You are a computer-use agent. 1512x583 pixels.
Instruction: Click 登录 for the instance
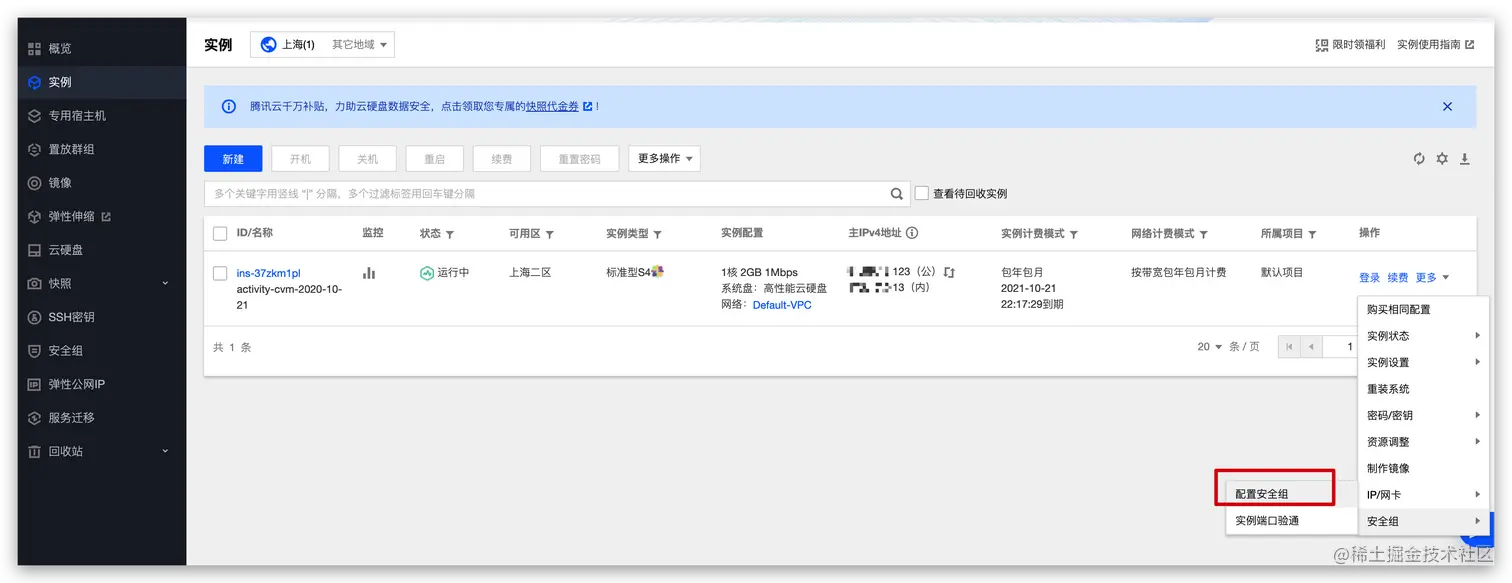1370,278
